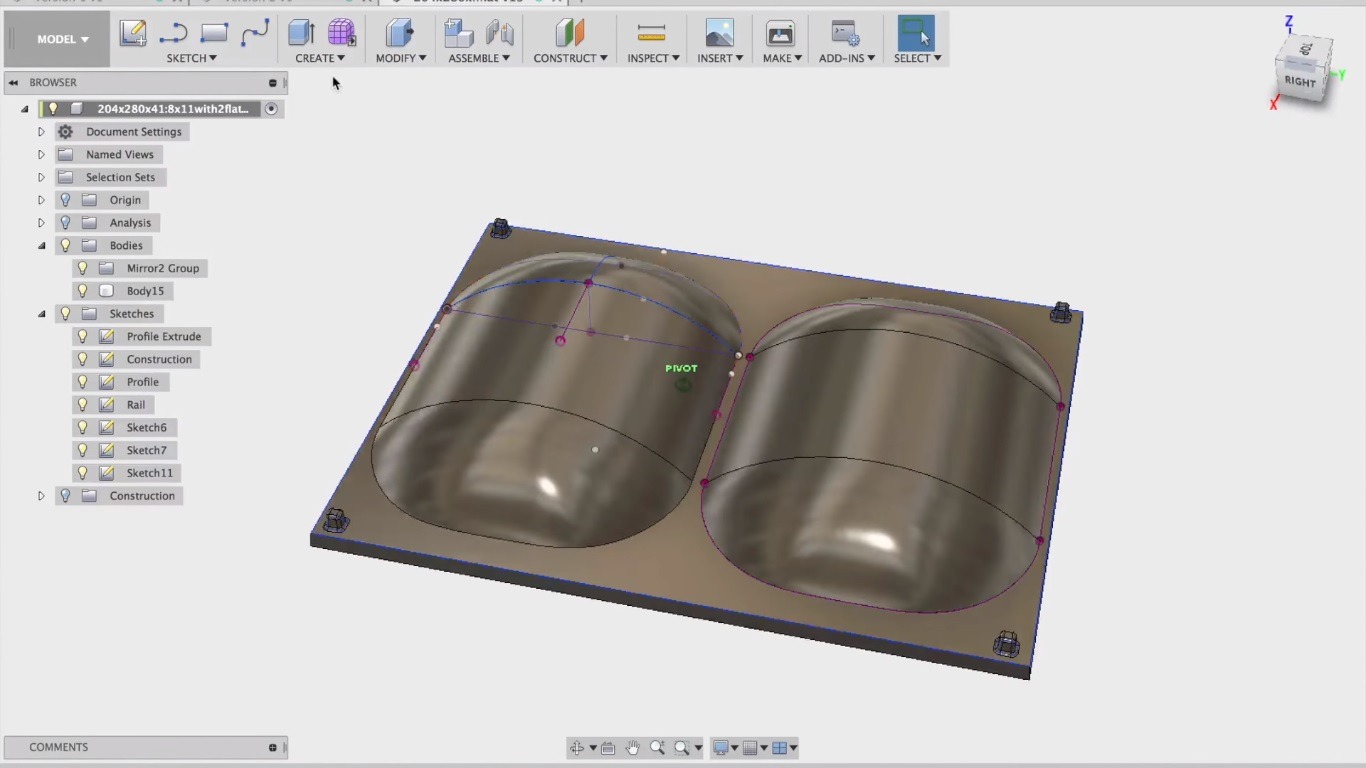This screenshot has width=1366, height=768.
Task: Click the Measure ruler icon
Action: tap(651, 33)
